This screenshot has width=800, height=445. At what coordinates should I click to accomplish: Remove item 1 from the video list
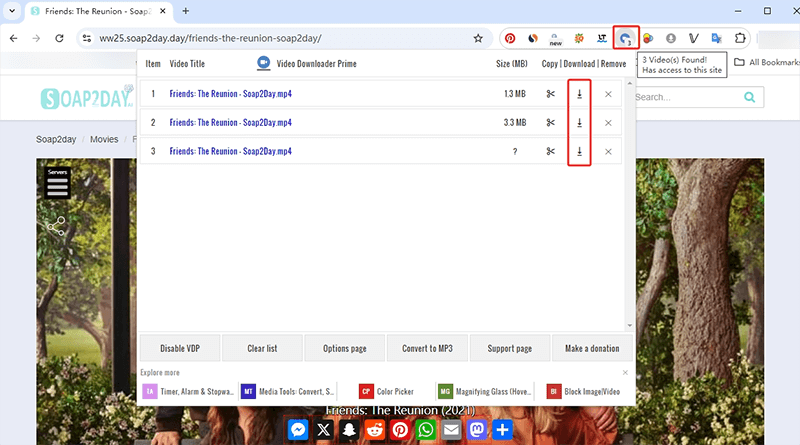point(608,94)
